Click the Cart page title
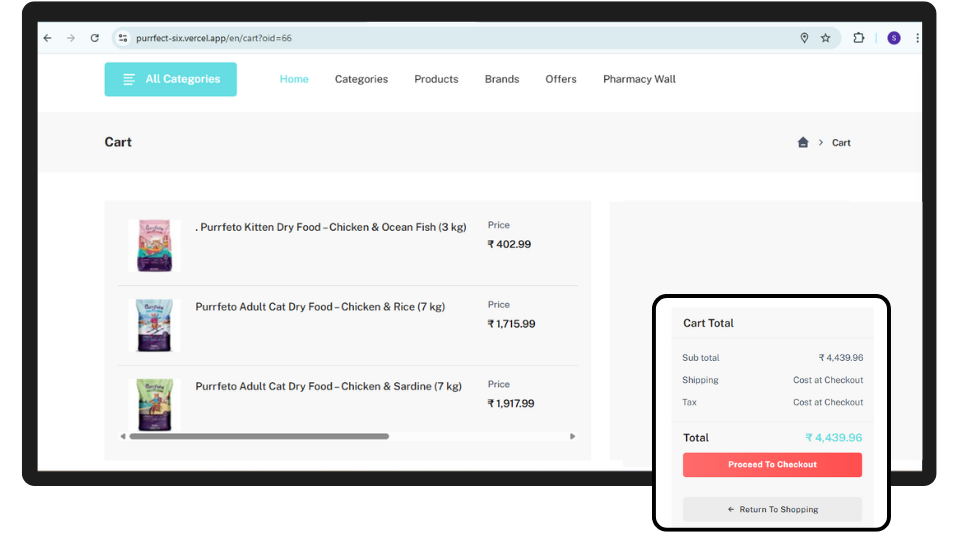 [118, 142]
